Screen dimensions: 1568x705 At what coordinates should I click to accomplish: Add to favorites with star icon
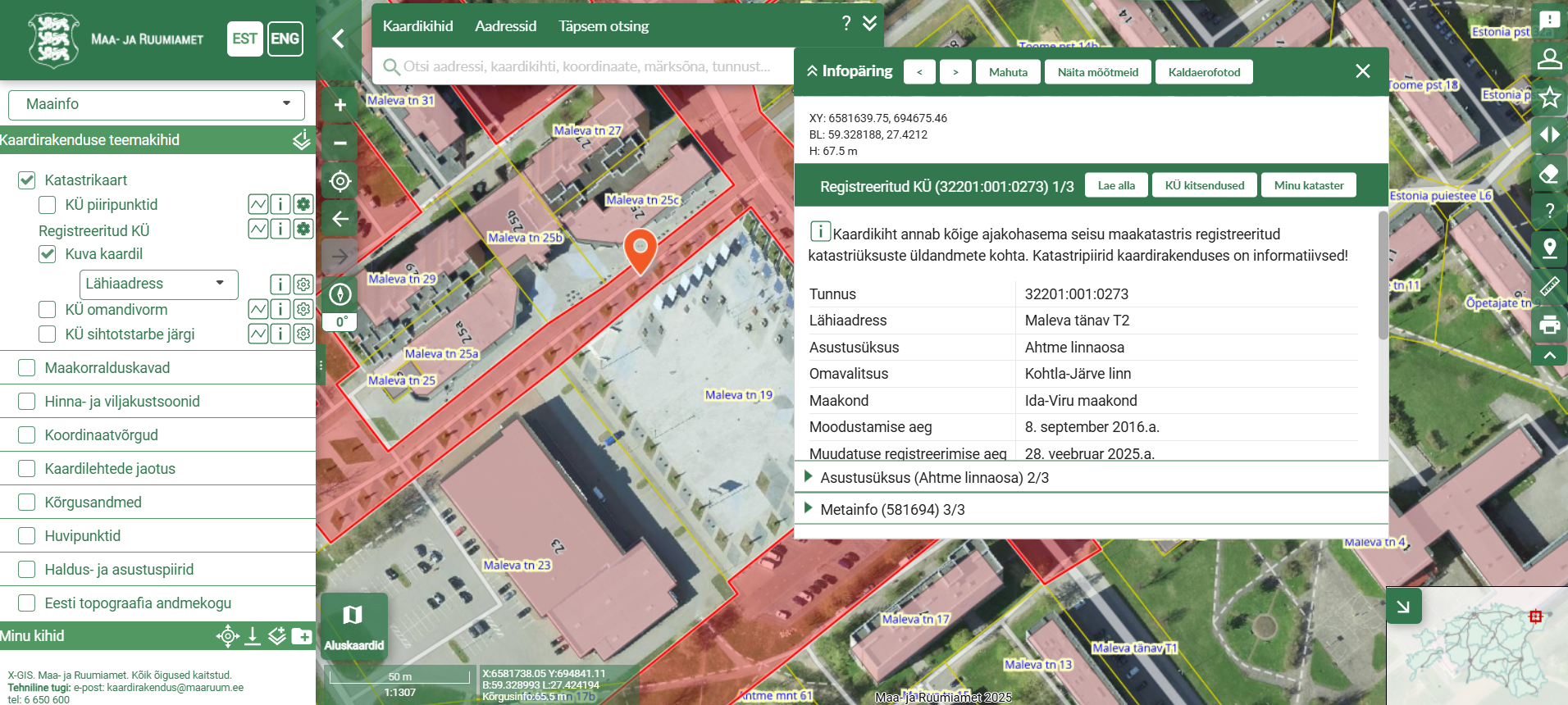point(1549,98)
